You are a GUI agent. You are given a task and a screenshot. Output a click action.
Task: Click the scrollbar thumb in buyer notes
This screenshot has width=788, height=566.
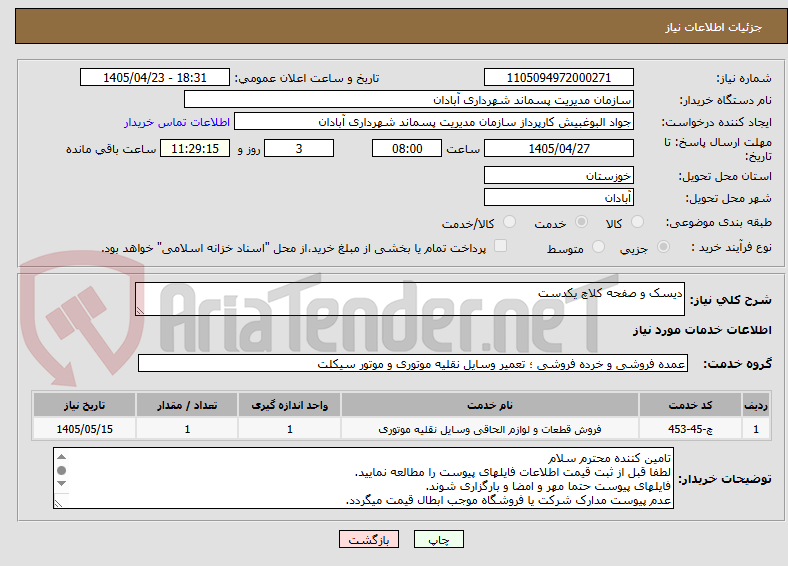61,470
